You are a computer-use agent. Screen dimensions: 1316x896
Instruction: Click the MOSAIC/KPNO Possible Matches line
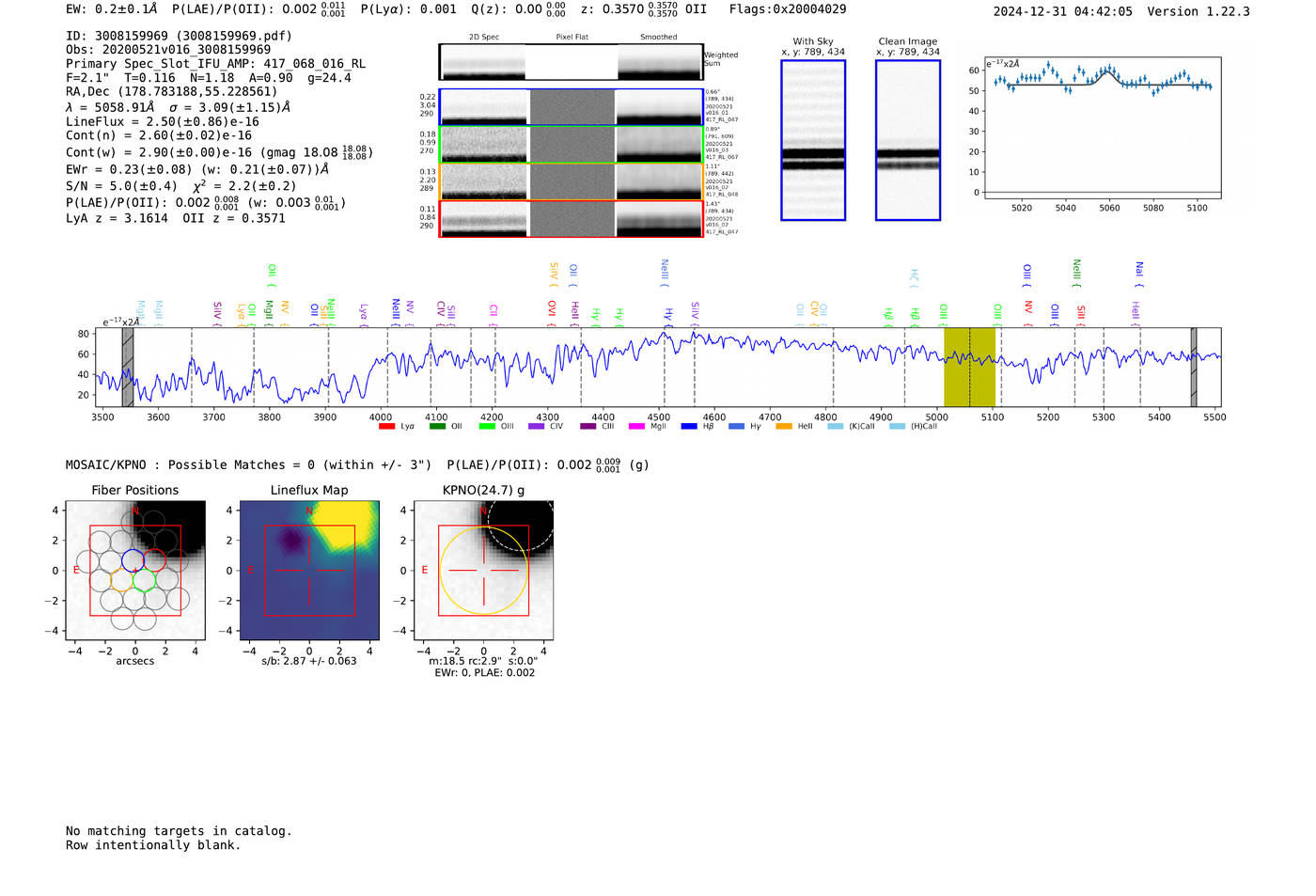[x=357, y=464]
